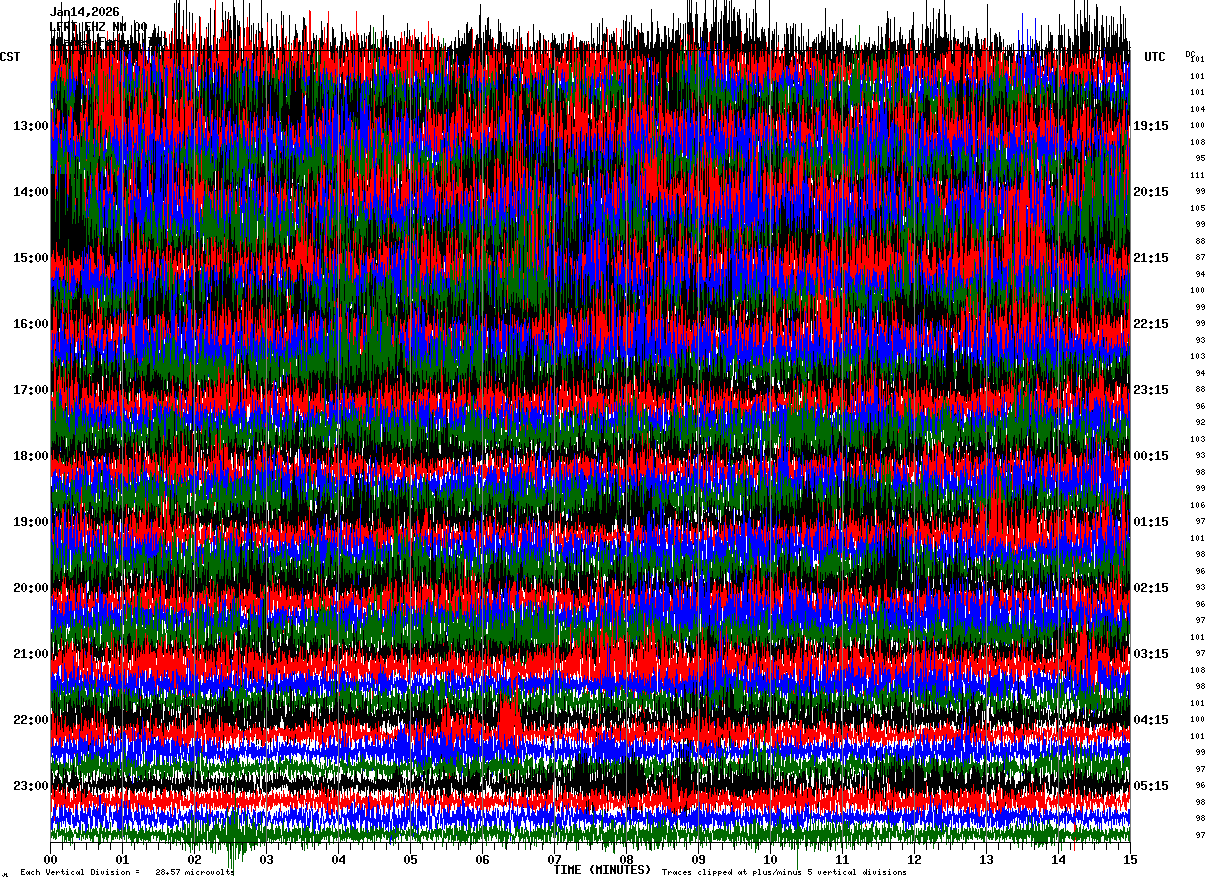The image size is (1210, 886).
Task: Click the 06 minute axis tick label
Action: coord(483,859)
